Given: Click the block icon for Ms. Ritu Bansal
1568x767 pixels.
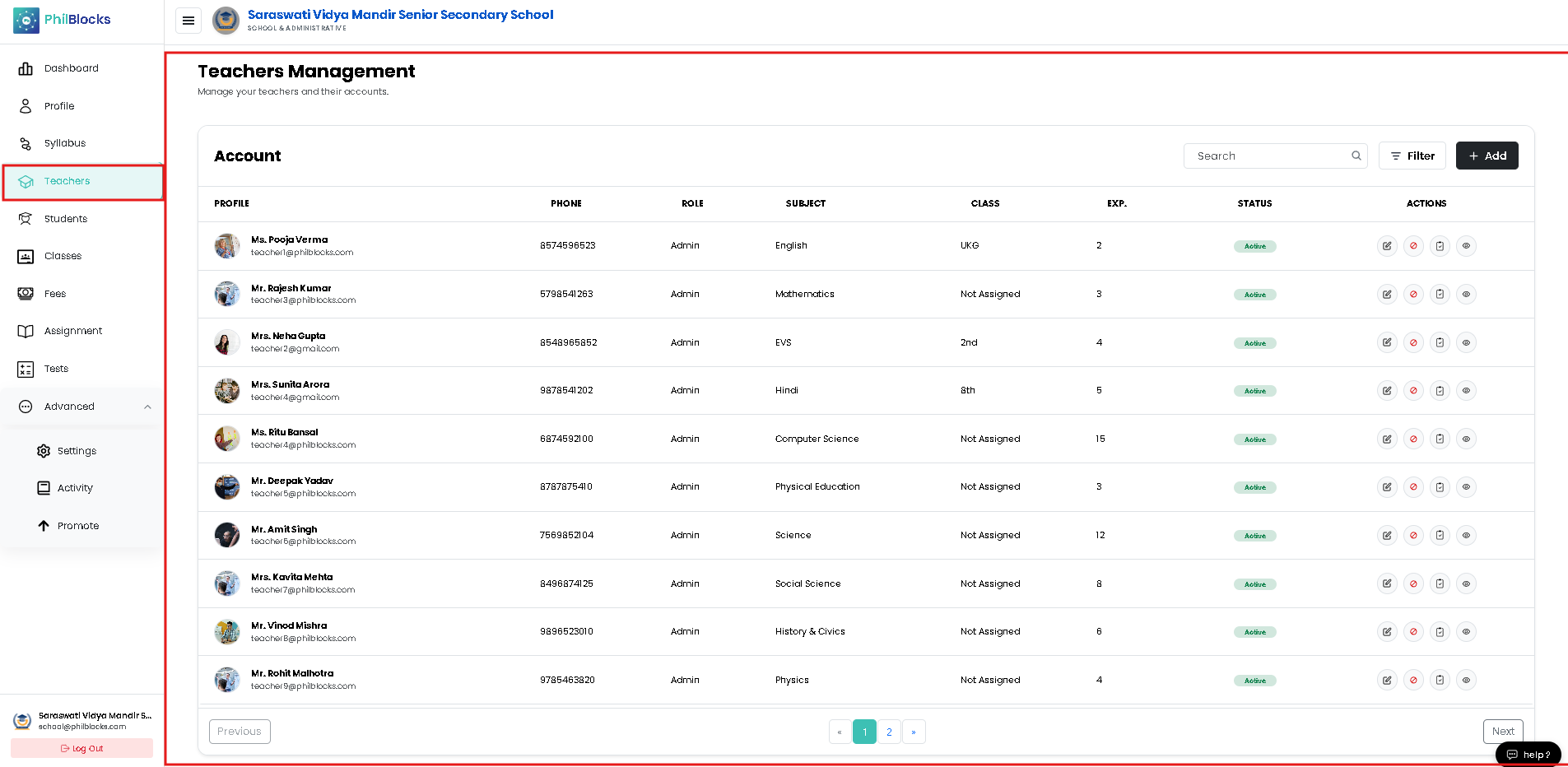Looking at the screenshot, I should pos(1413,439).
